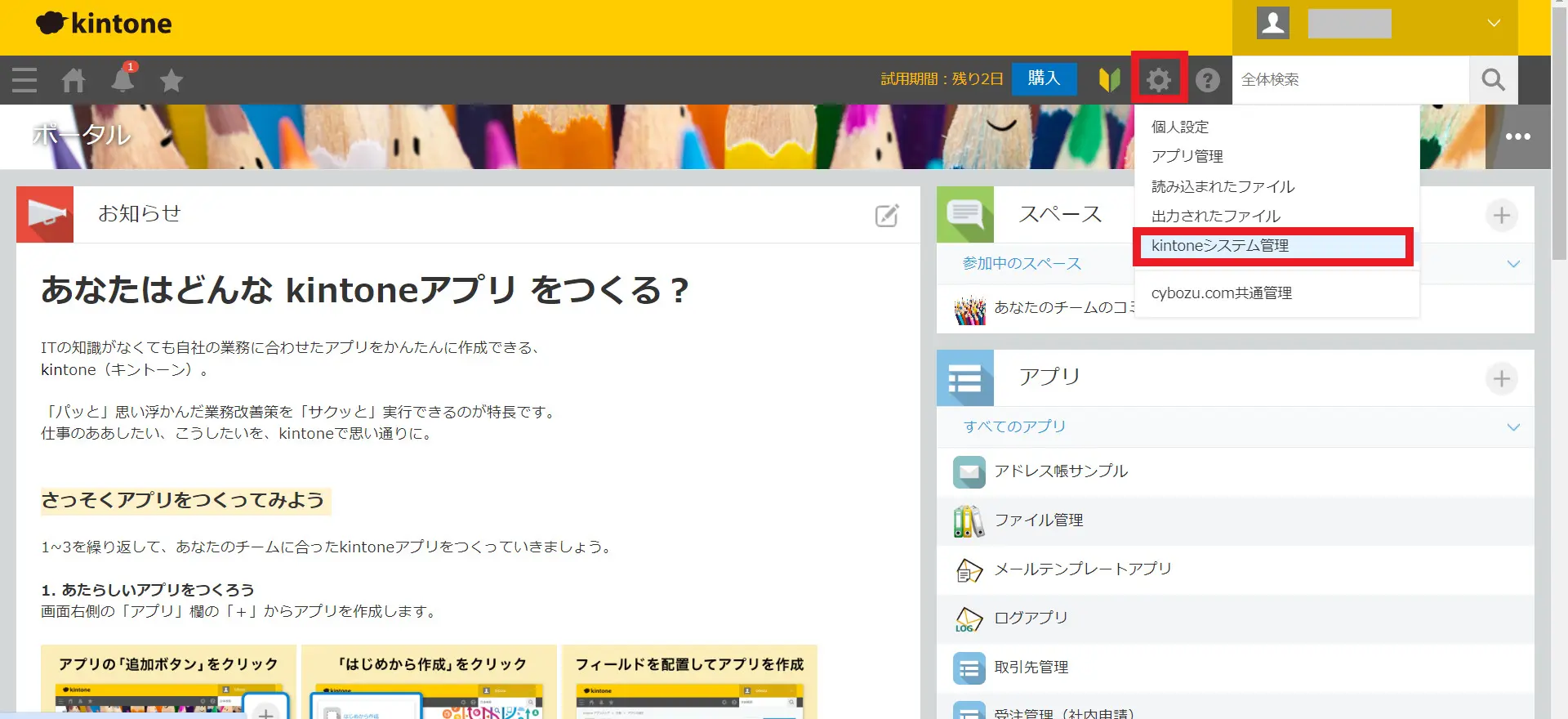Click the ポータル title text
Image resolution: width=1568 pixels, height=719 pixels.
tap(81, 135)
